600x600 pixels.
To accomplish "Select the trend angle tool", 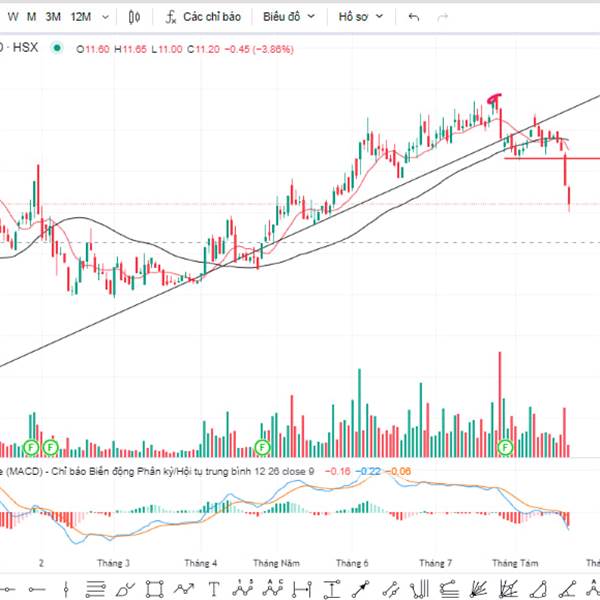I will [567, 589].
